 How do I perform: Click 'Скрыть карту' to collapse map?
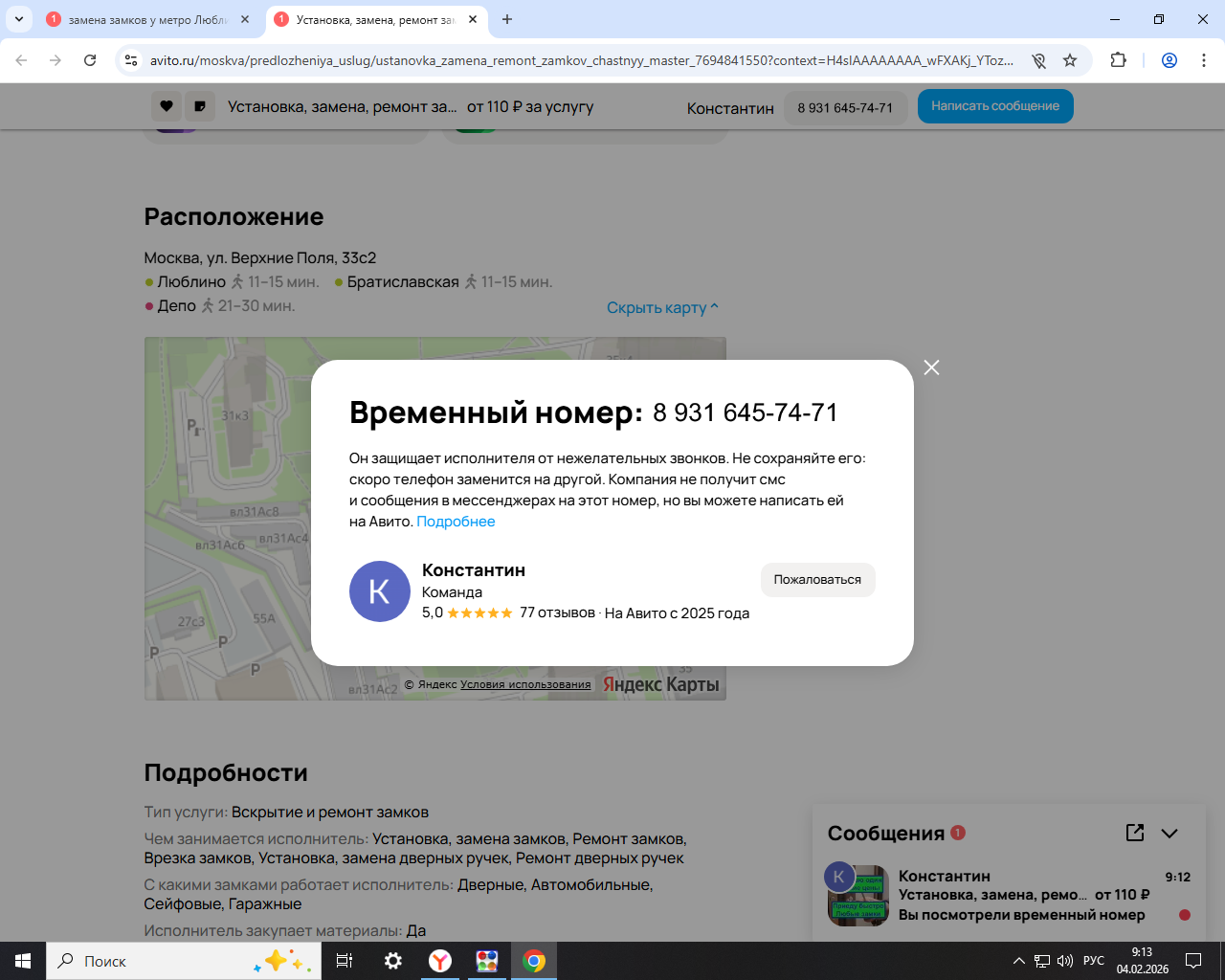coord(662,308)
